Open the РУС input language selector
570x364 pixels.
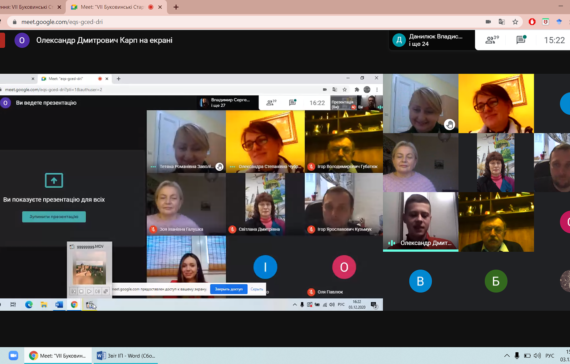pos(550,356)
